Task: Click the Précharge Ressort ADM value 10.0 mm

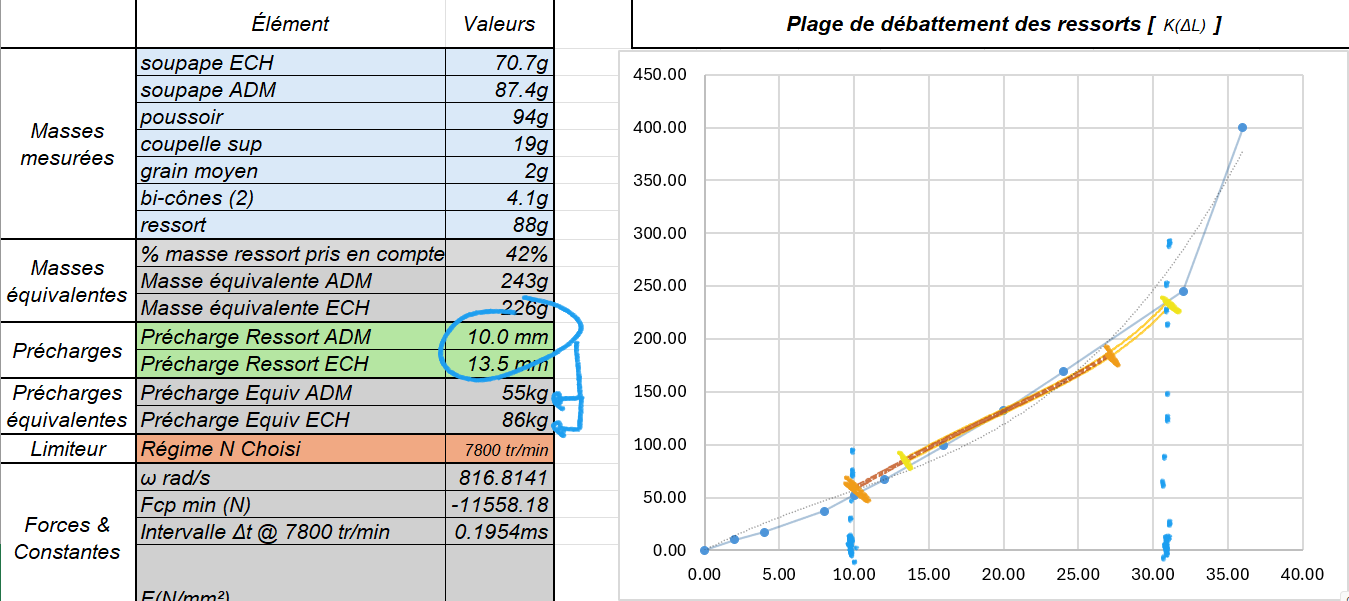Action: 500,337
